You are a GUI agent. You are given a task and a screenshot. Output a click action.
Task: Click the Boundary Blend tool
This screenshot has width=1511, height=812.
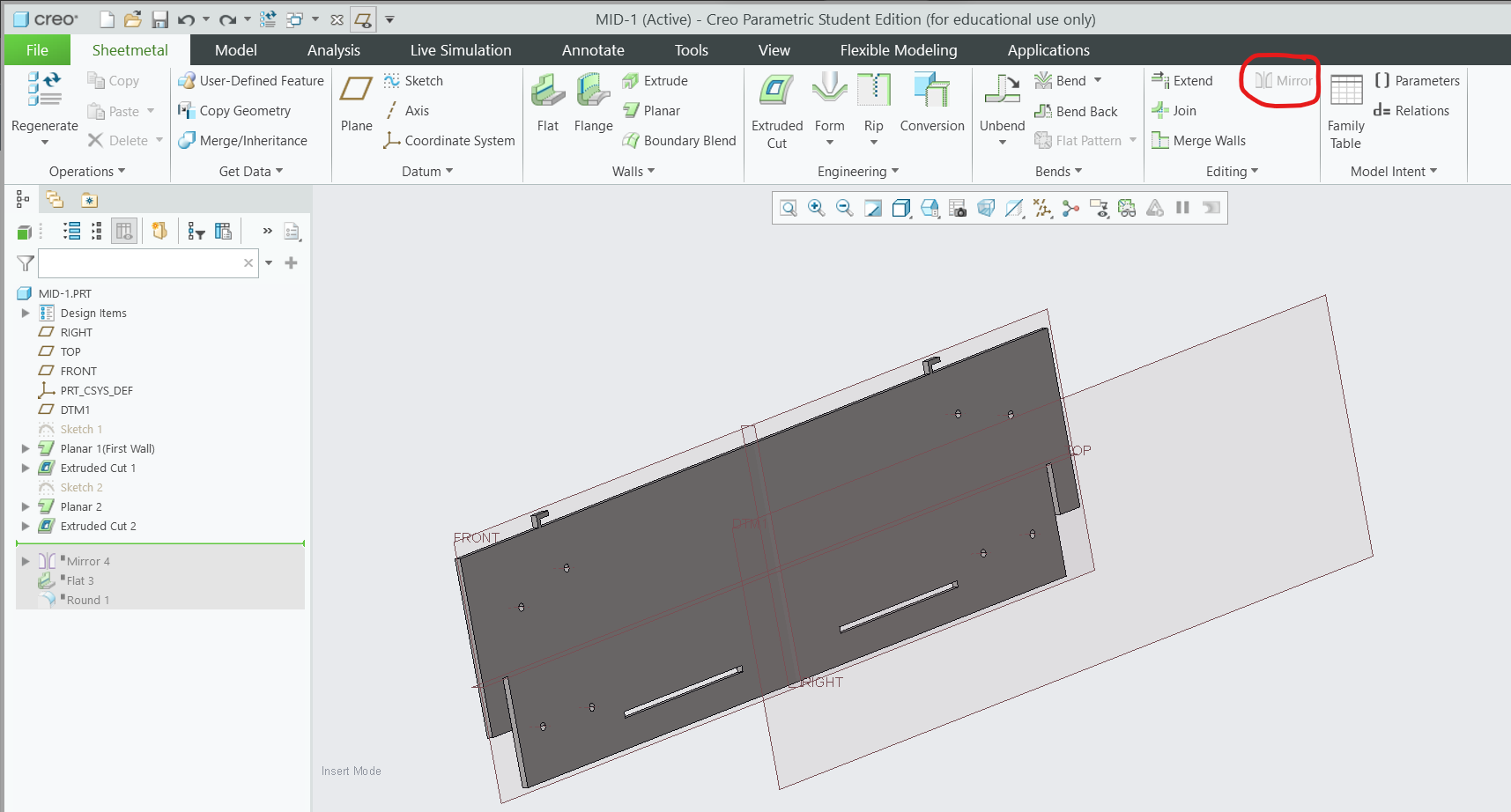pyautogui.click(x=678, y=140)
